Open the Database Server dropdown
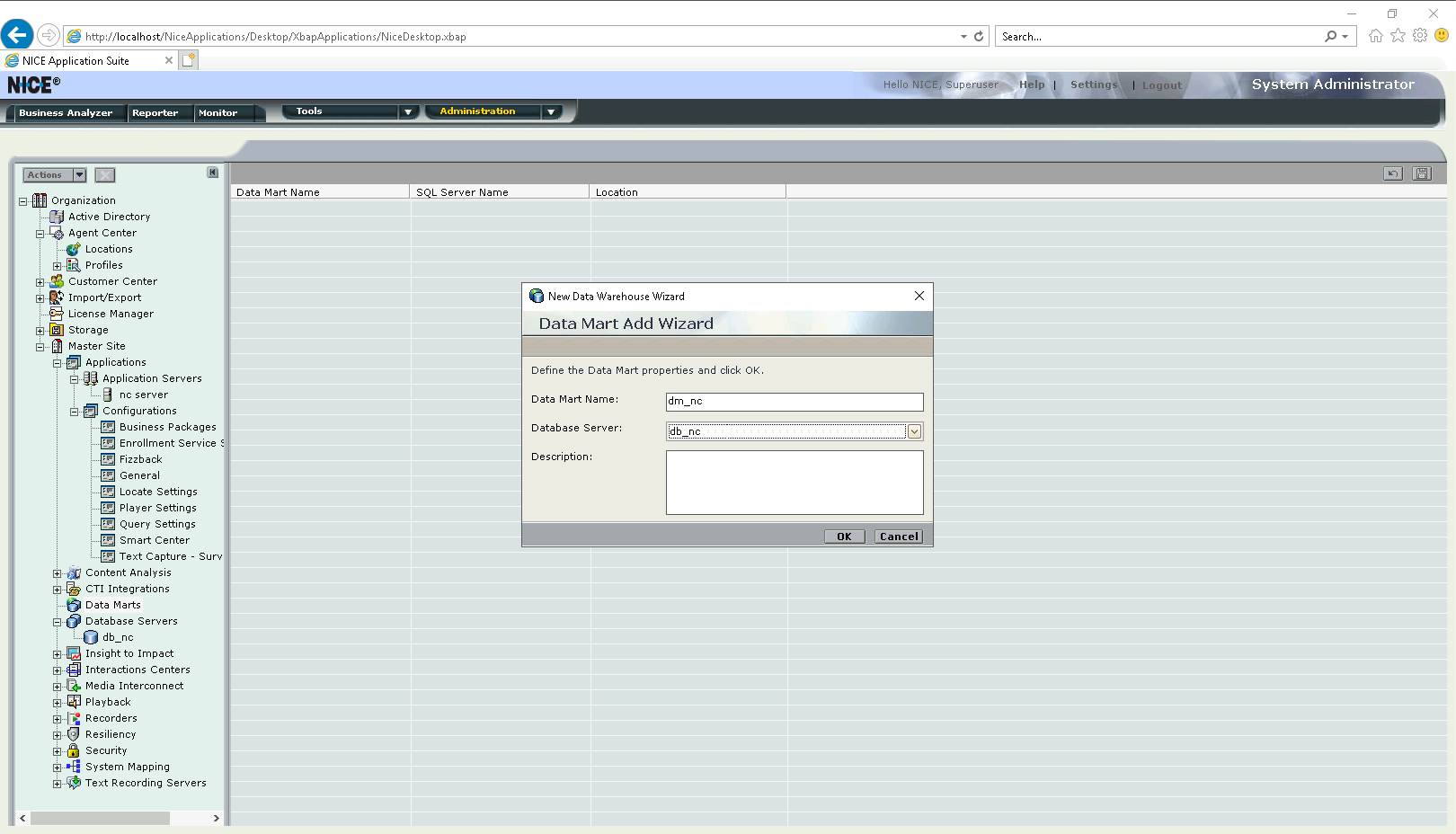 point(914,431)
